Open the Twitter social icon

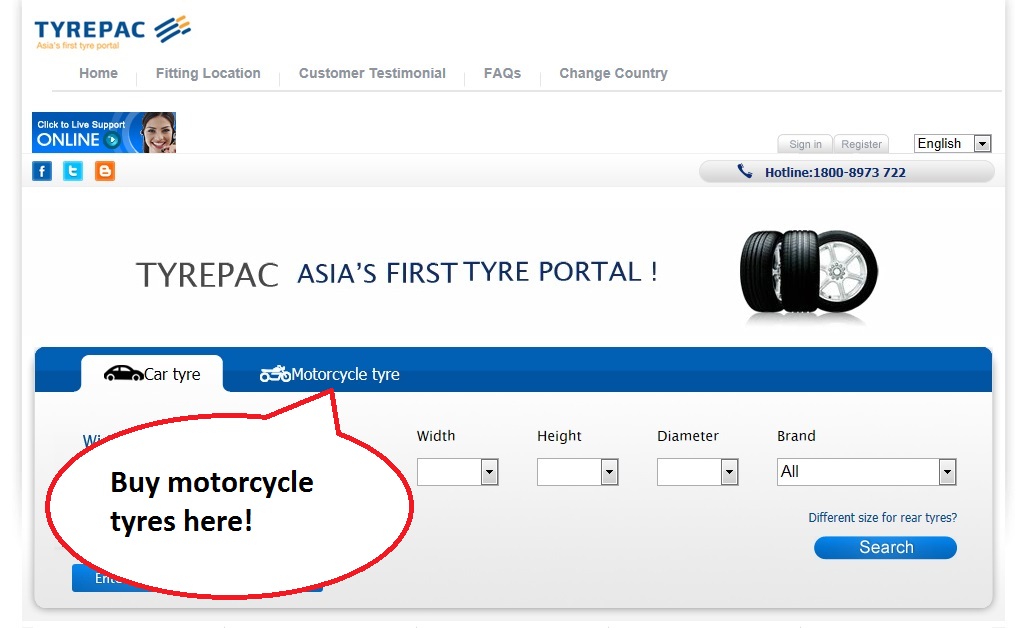(x=72, y=171)
